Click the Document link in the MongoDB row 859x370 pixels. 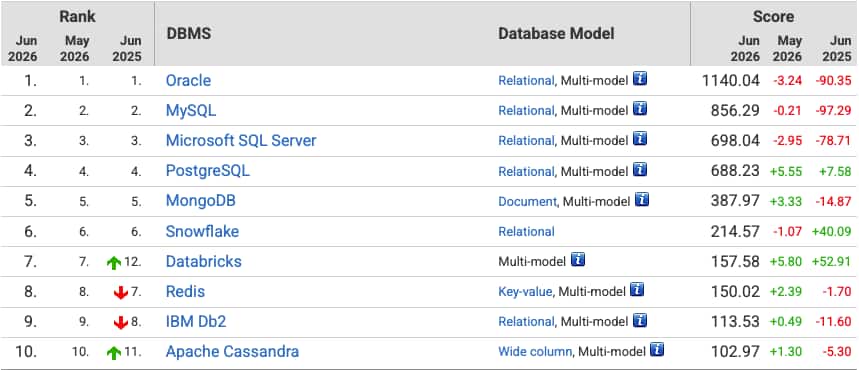coord(527,201)
